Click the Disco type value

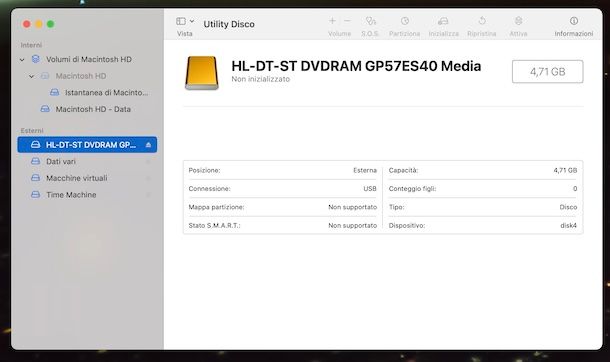(x=568, y=207)
